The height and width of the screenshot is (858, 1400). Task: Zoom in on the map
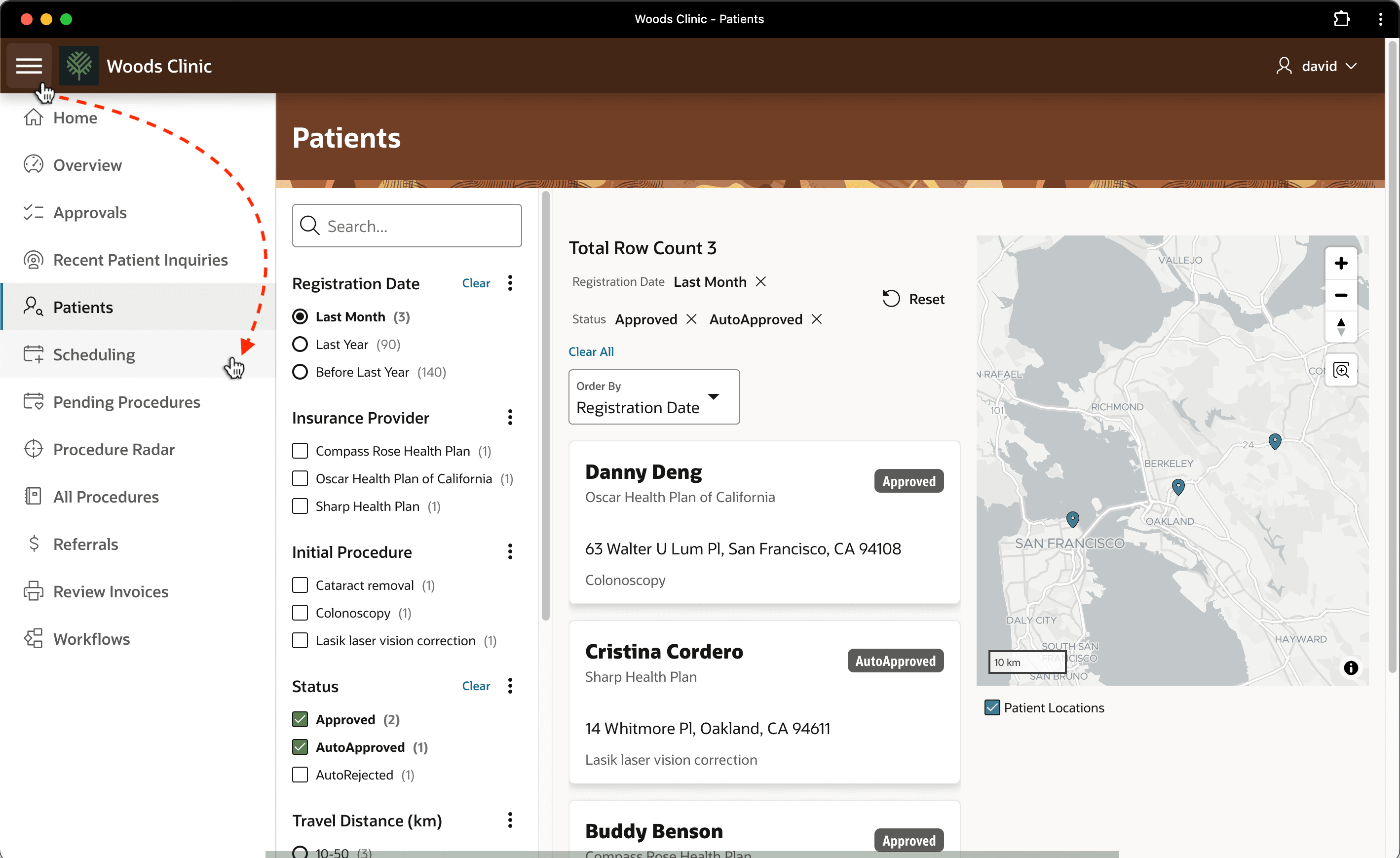pyautogui.click(x=1341, y=263)
